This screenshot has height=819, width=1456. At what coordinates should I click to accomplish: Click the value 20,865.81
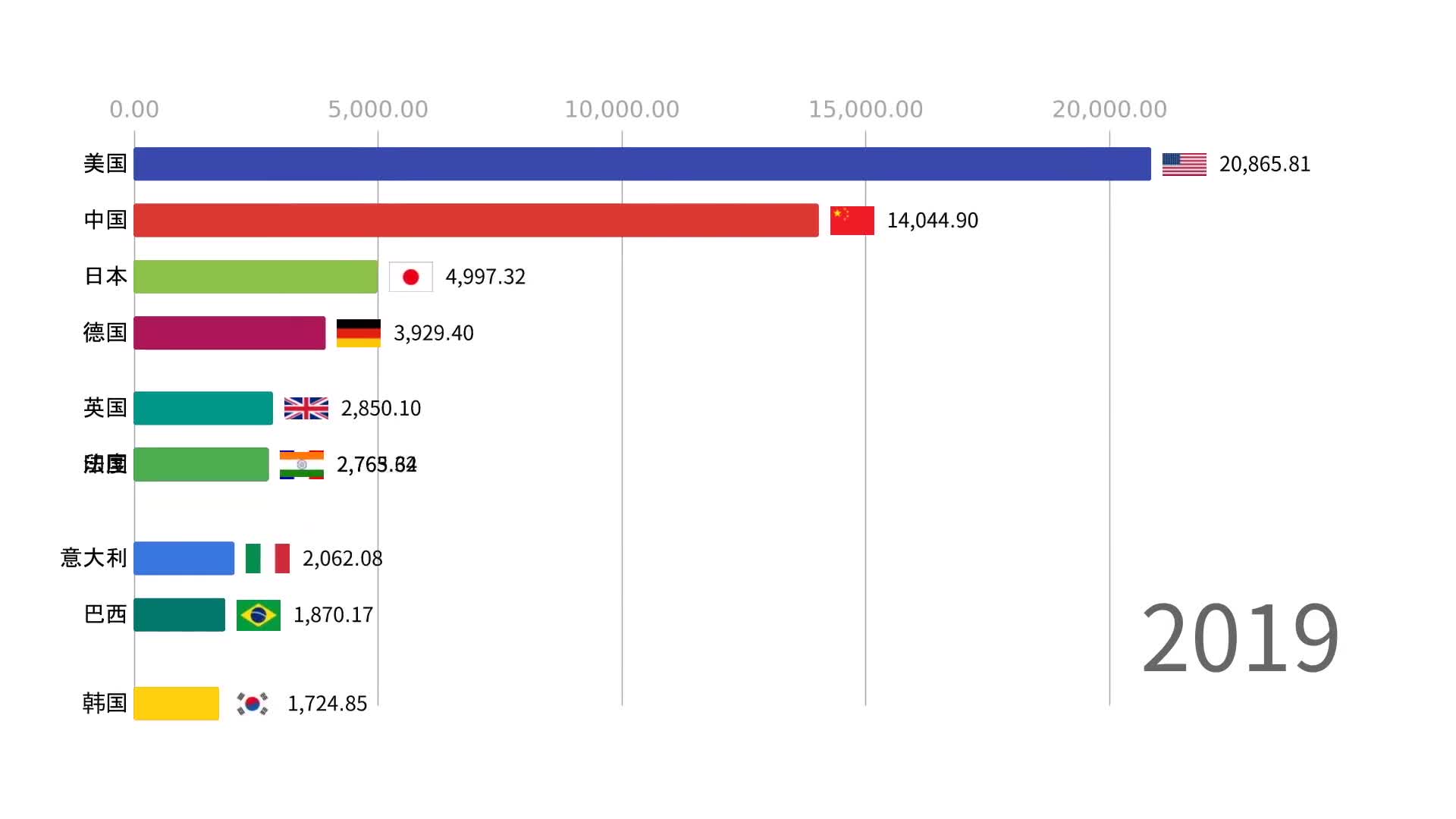1265,165
